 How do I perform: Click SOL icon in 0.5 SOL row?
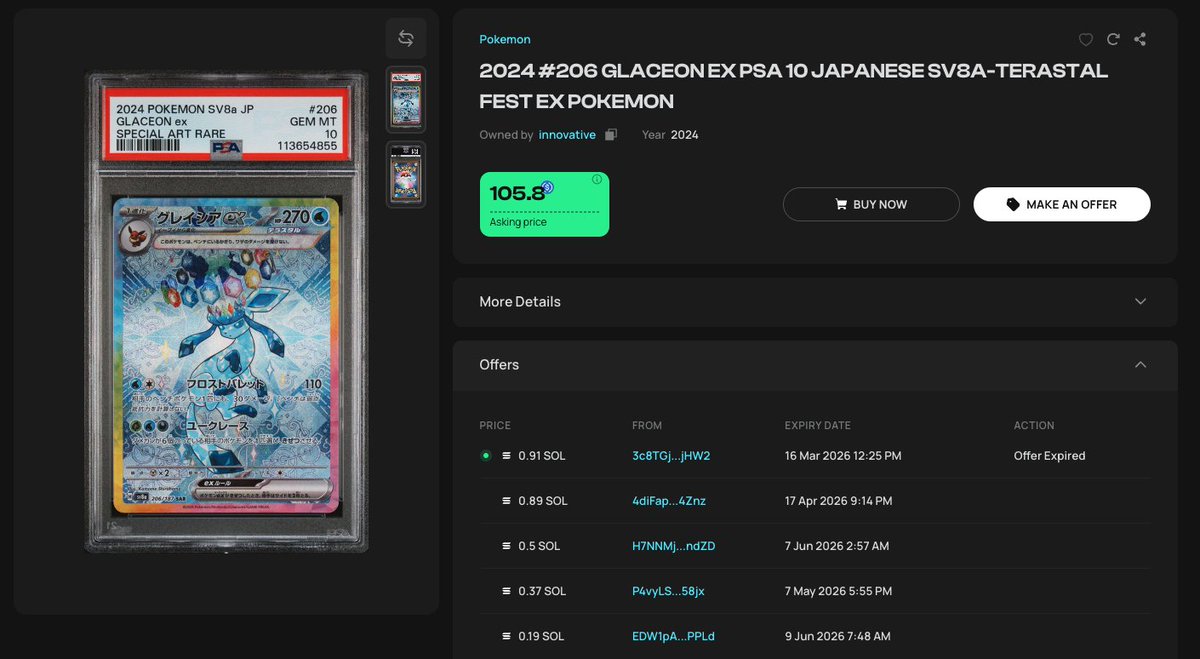[x=507, y=546]
